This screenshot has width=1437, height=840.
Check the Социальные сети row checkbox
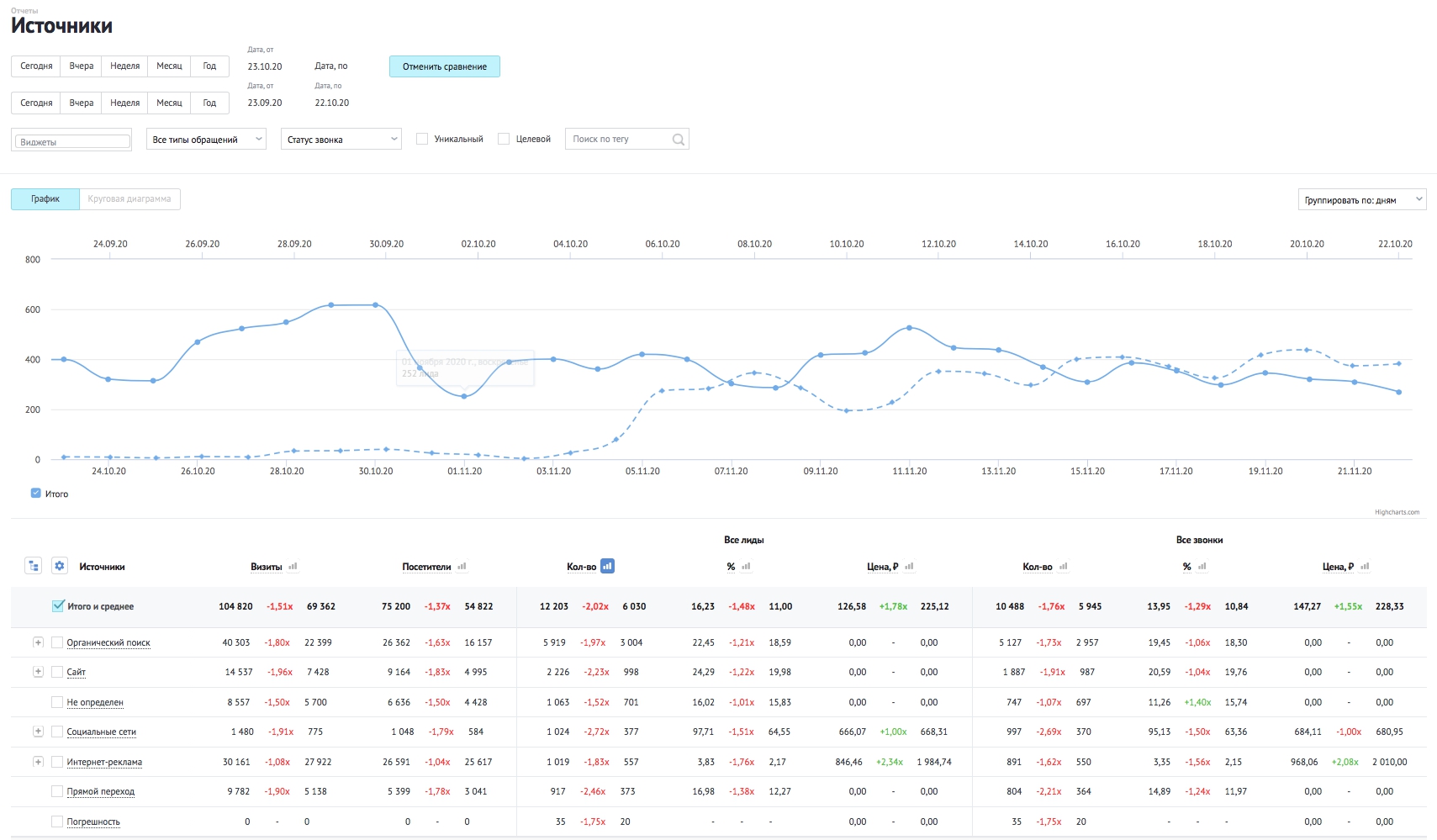(57, 732)
